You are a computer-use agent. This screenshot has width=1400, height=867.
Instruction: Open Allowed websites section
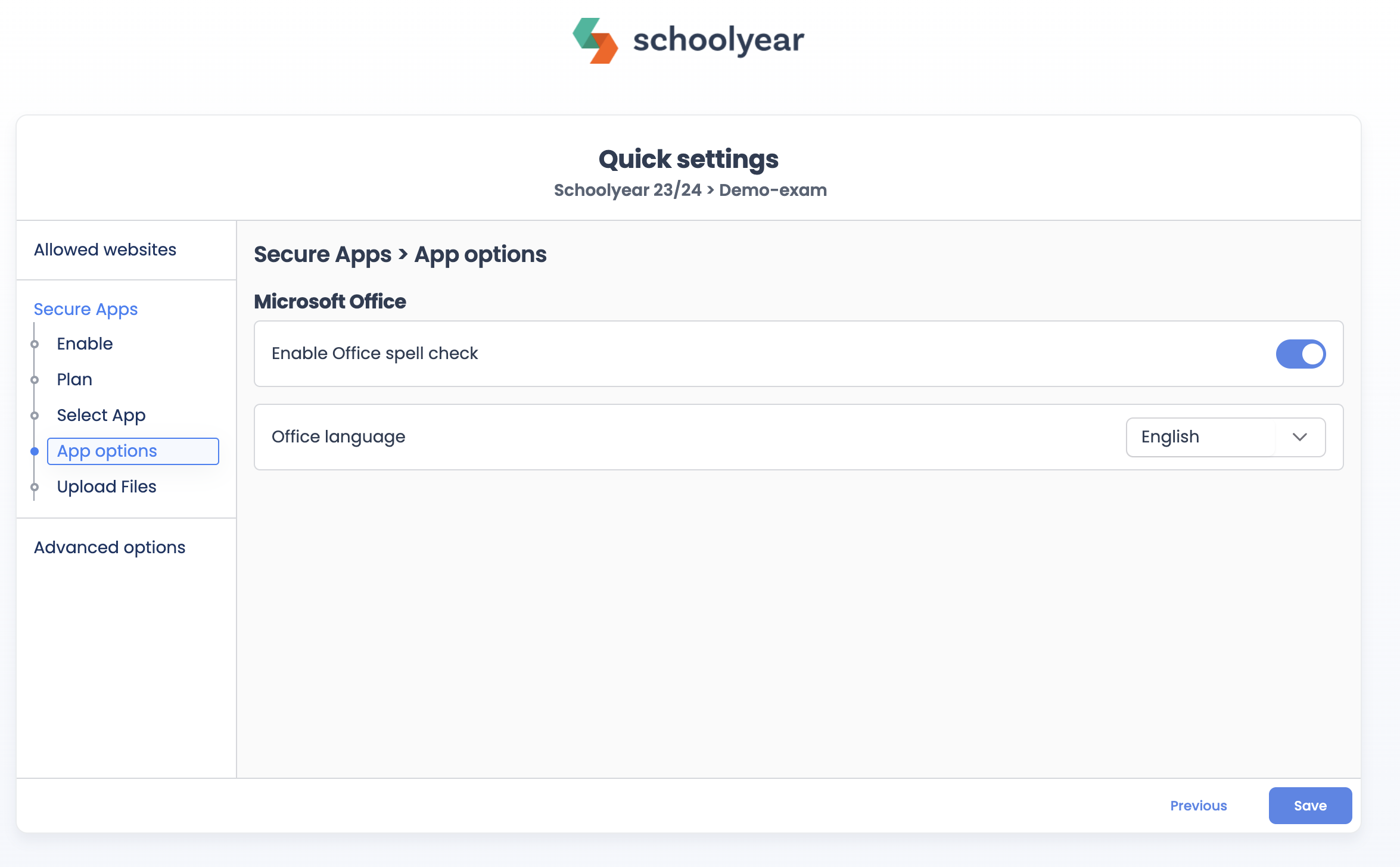pyautogui.click(x=105, y=250)
